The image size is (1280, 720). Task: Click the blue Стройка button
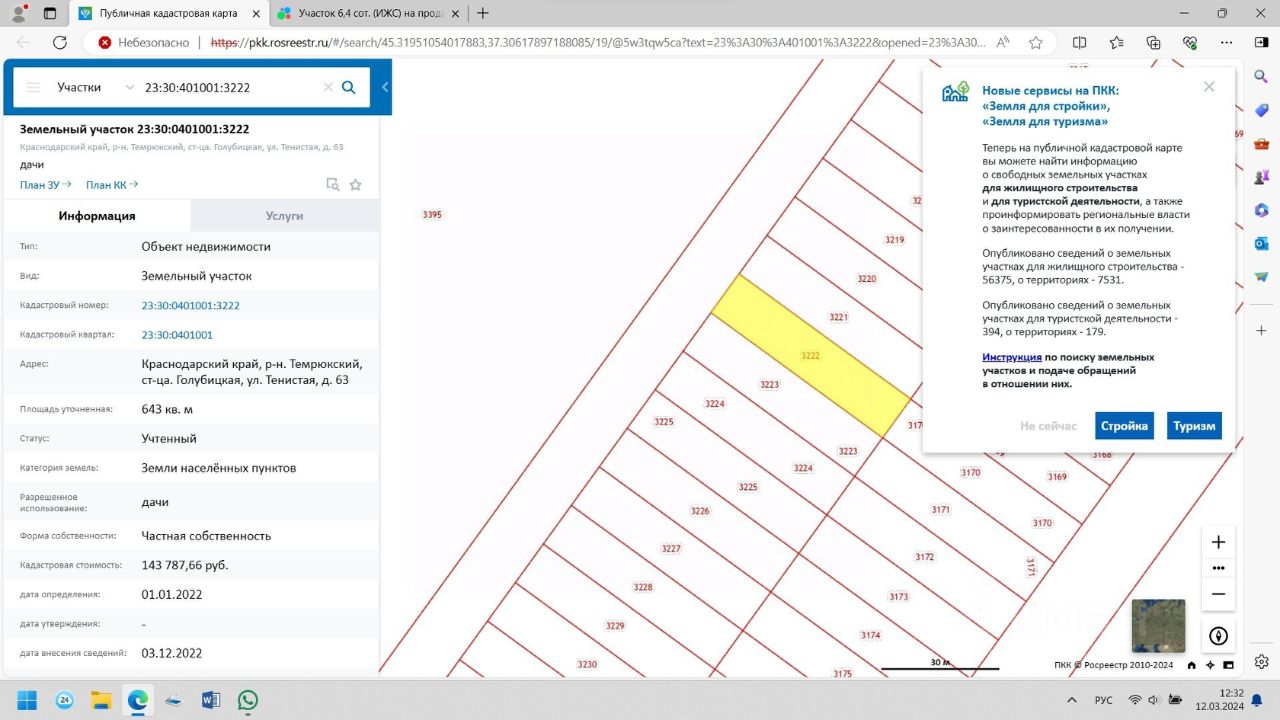1124,425
